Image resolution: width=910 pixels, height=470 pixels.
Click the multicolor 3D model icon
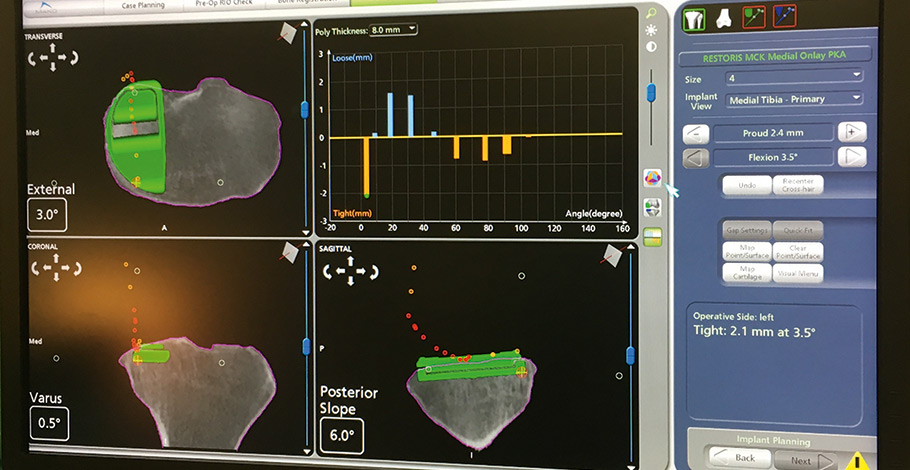point(652,177)
